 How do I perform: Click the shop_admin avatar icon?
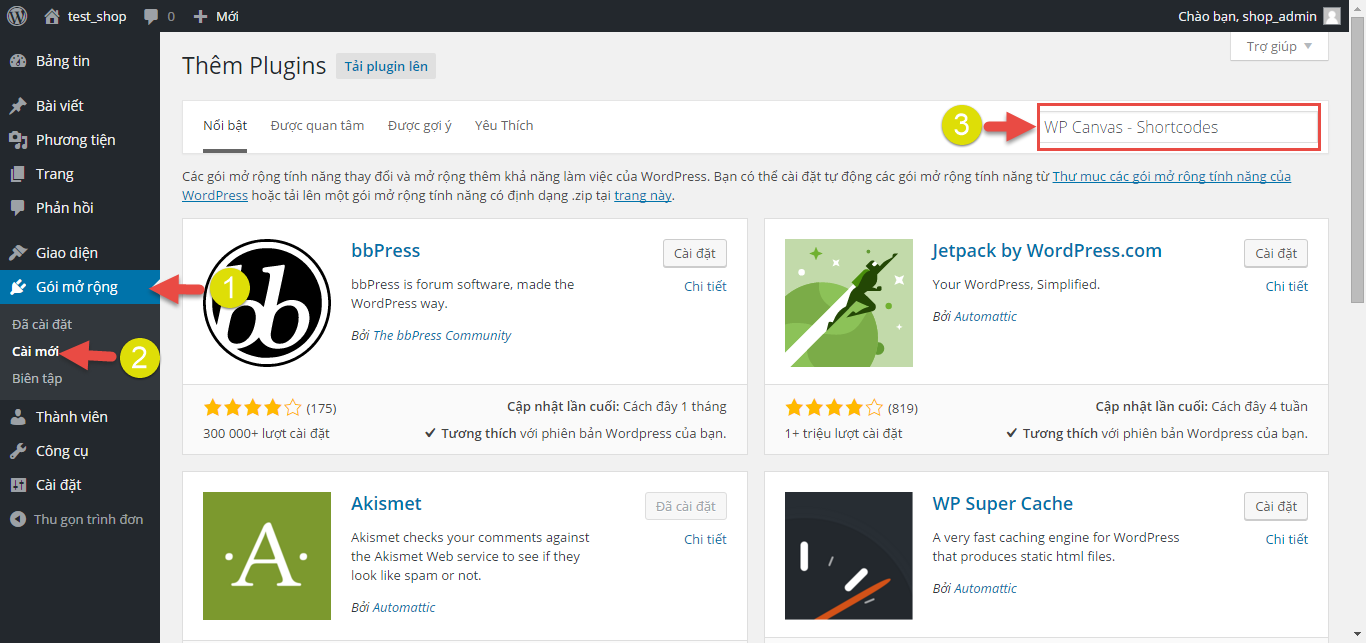click(1331, 16)
